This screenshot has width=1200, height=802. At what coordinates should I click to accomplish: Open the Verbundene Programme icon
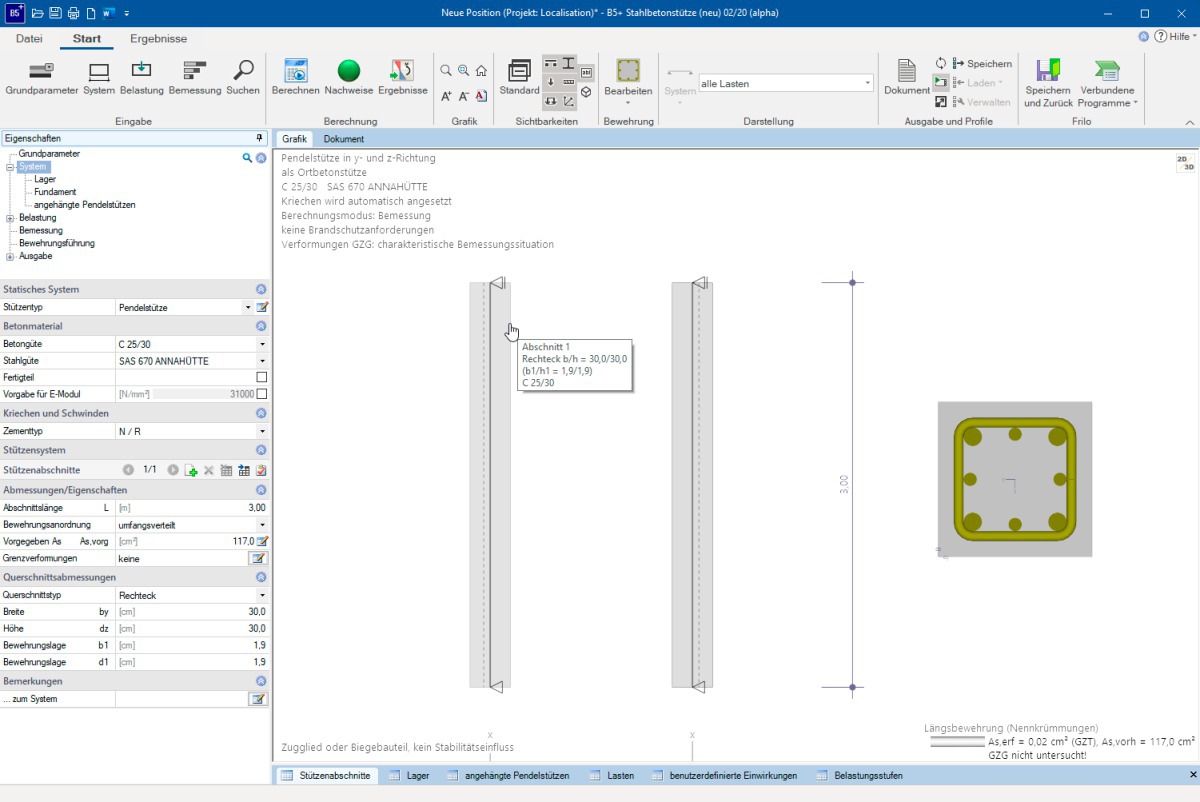coord(1107,70)
